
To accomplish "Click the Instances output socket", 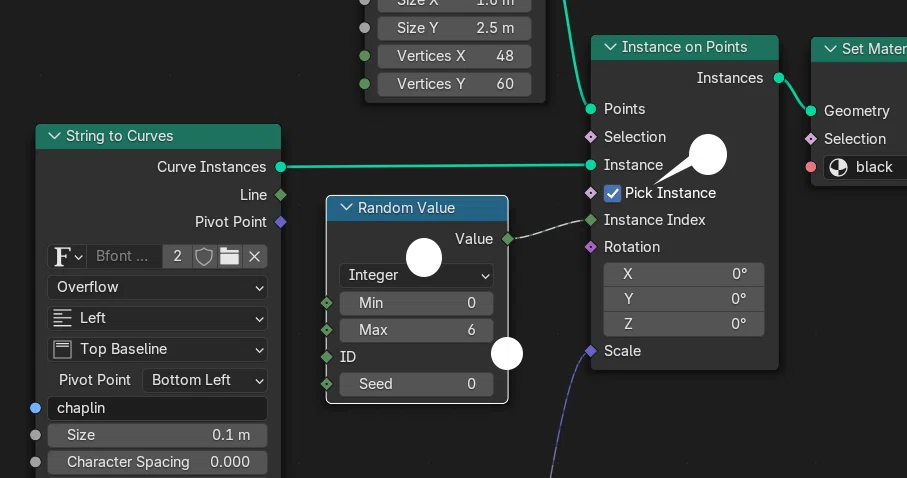I will [x=779, y=78].
